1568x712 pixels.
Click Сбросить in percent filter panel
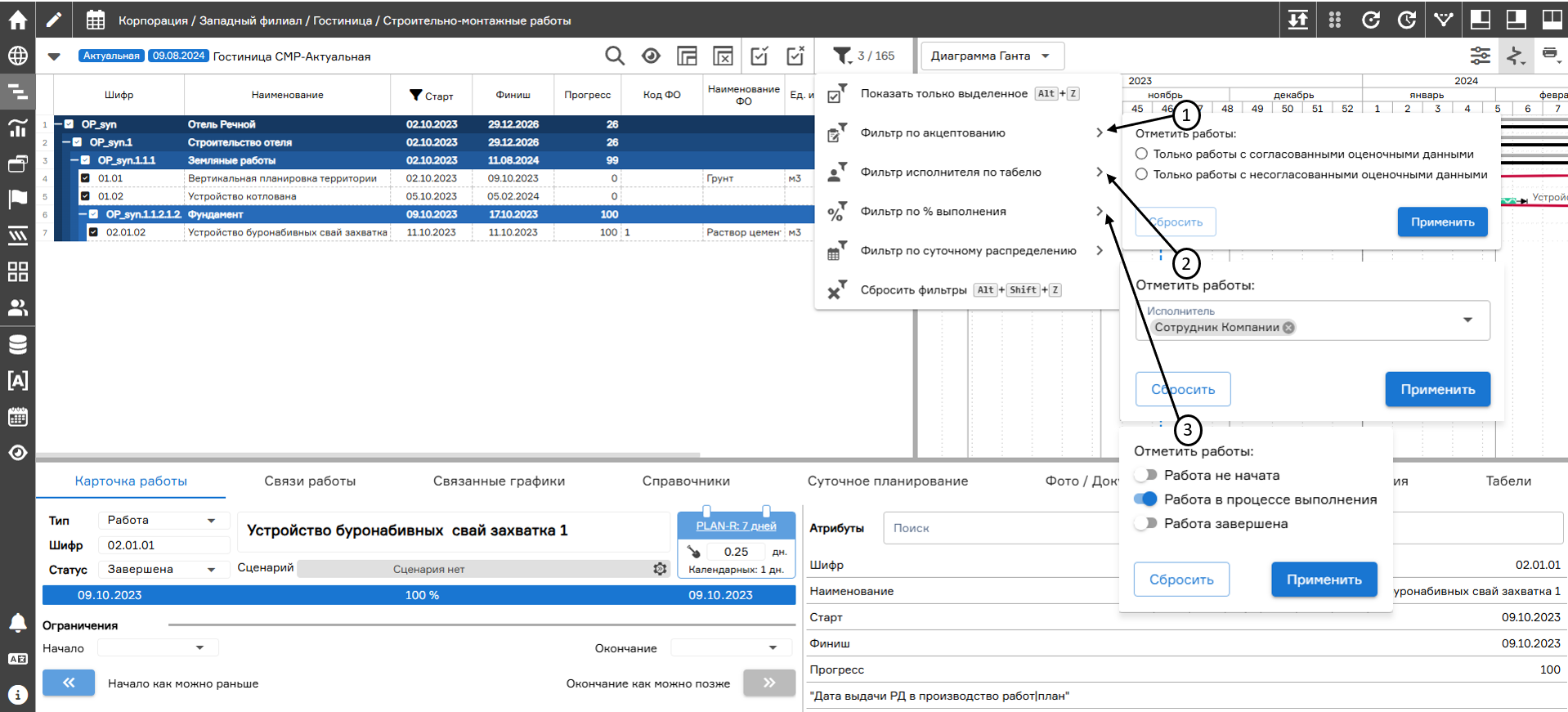(1181, 579)
